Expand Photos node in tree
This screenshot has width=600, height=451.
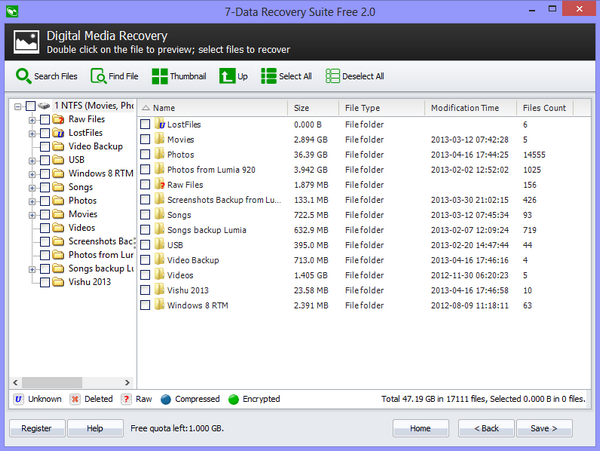[x=32, y=201]
